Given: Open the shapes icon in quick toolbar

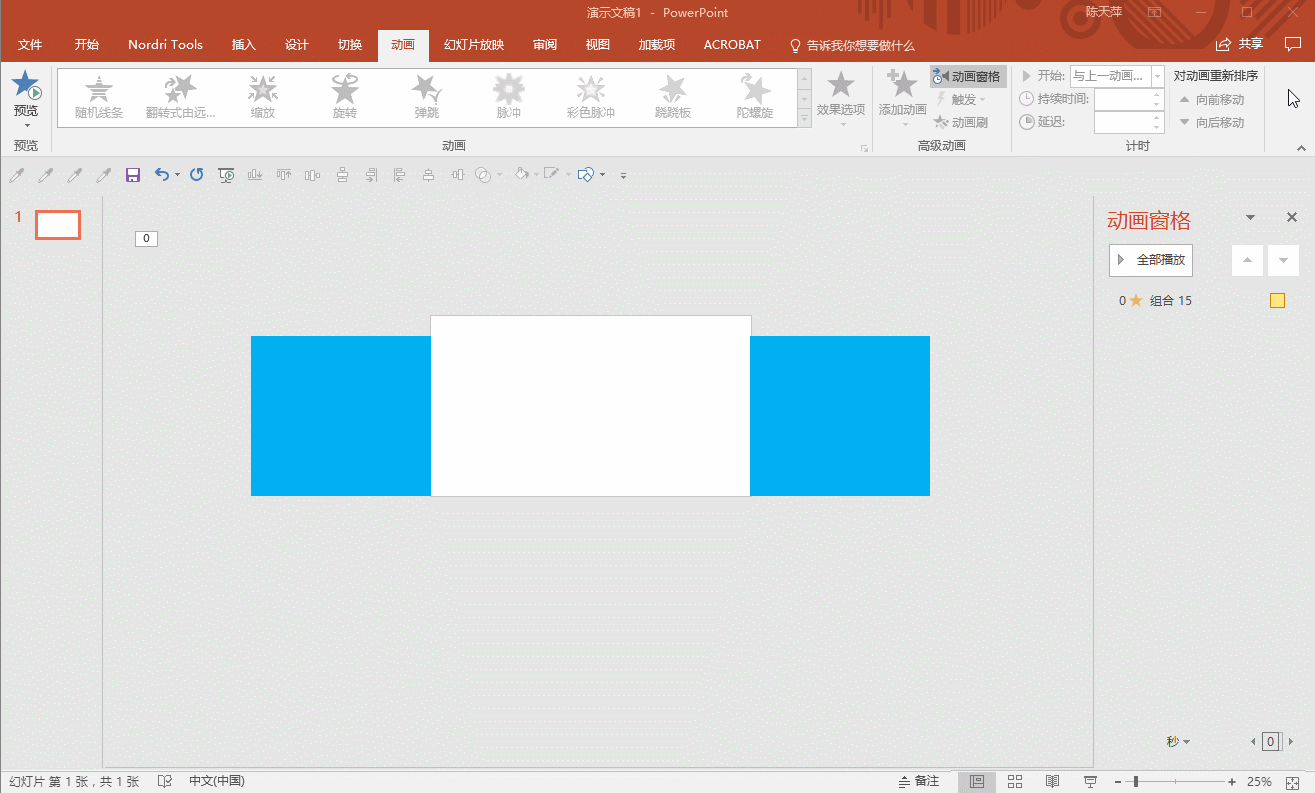Looking at the screenshot, I should tap(587, 175).
